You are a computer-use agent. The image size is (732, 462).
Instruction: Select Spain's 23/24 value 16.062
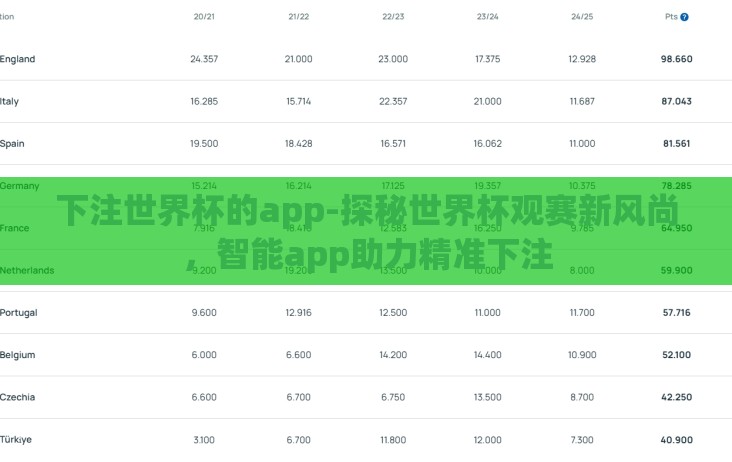(x=487, y=144)
